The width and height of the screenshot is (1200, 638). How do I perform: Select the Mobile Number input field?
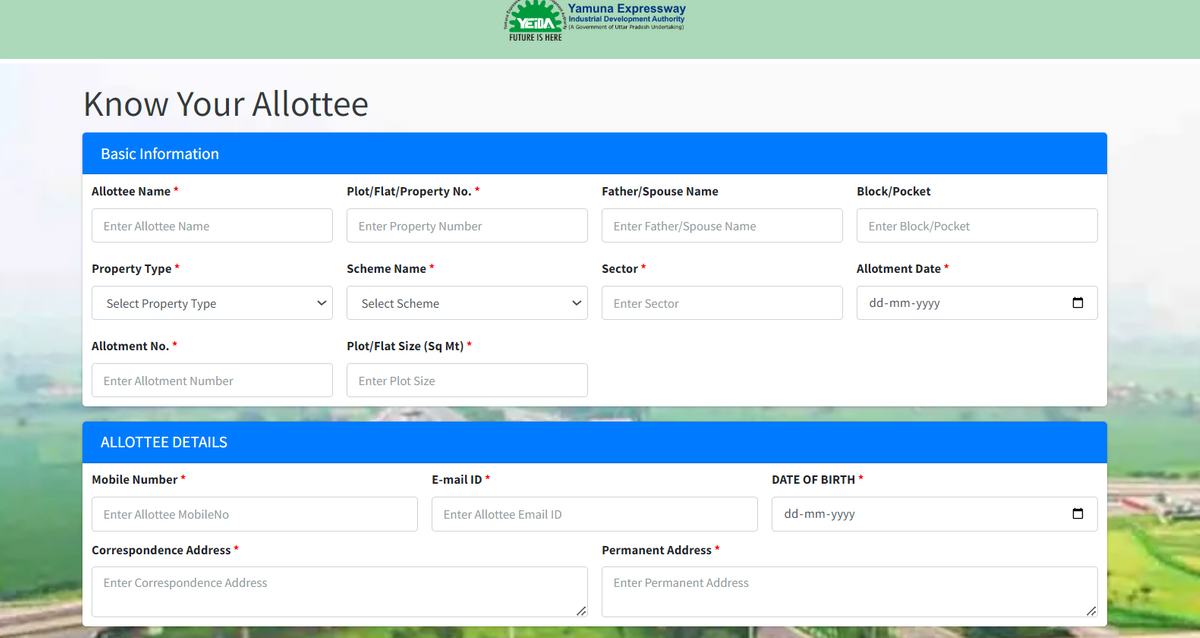coord(254,513)
